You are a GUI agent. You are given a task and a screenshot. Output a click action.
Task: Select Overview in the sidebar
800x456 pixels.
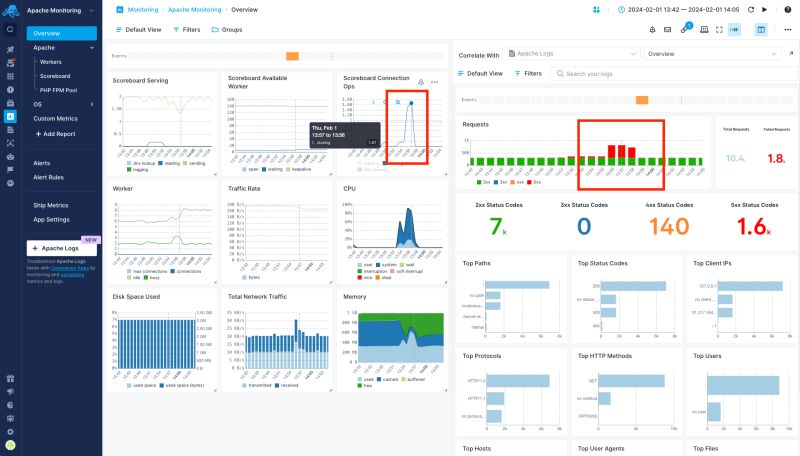tap(62, 33)
